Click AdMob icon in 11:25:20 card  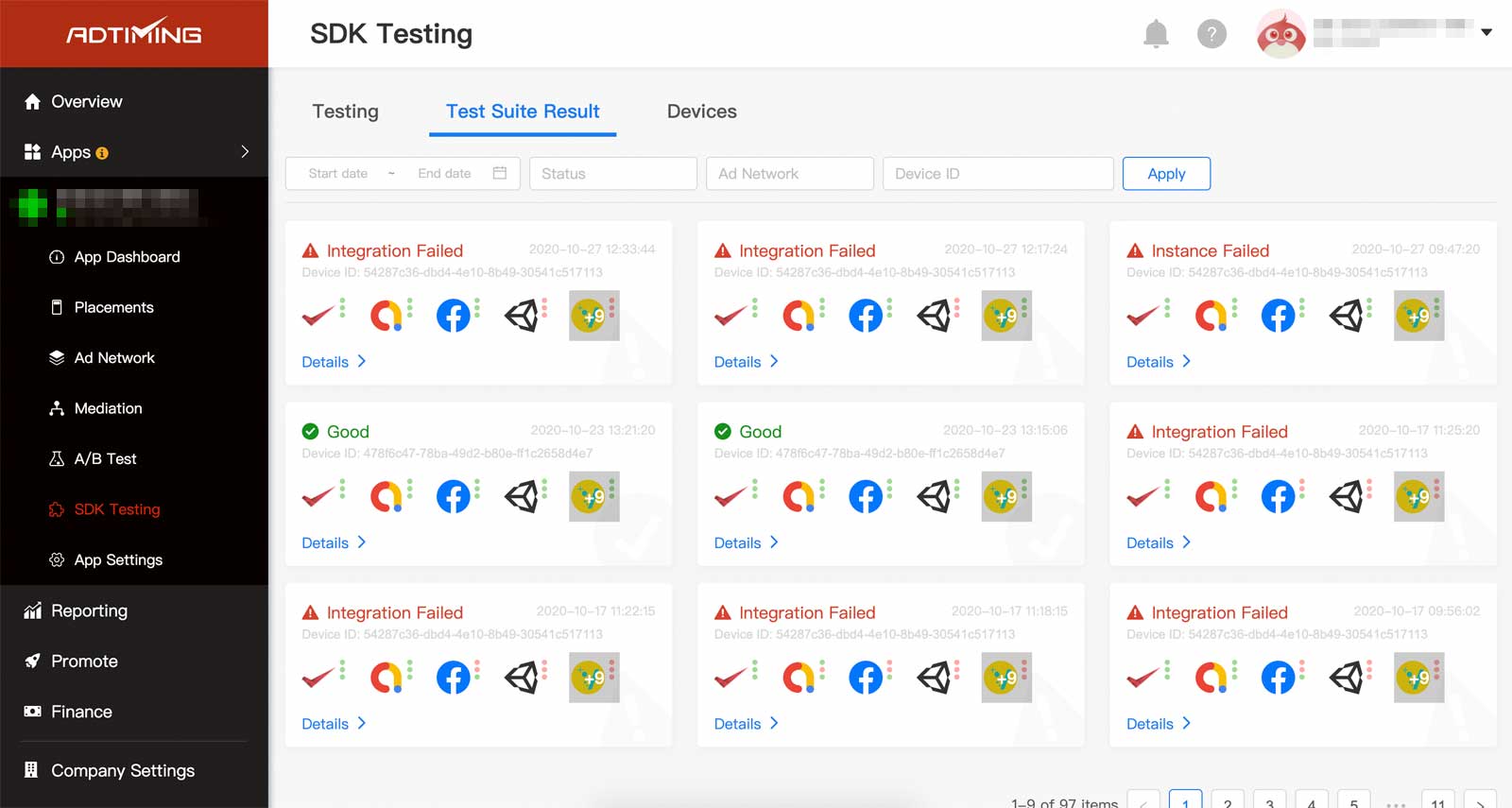click(1211, 496)
